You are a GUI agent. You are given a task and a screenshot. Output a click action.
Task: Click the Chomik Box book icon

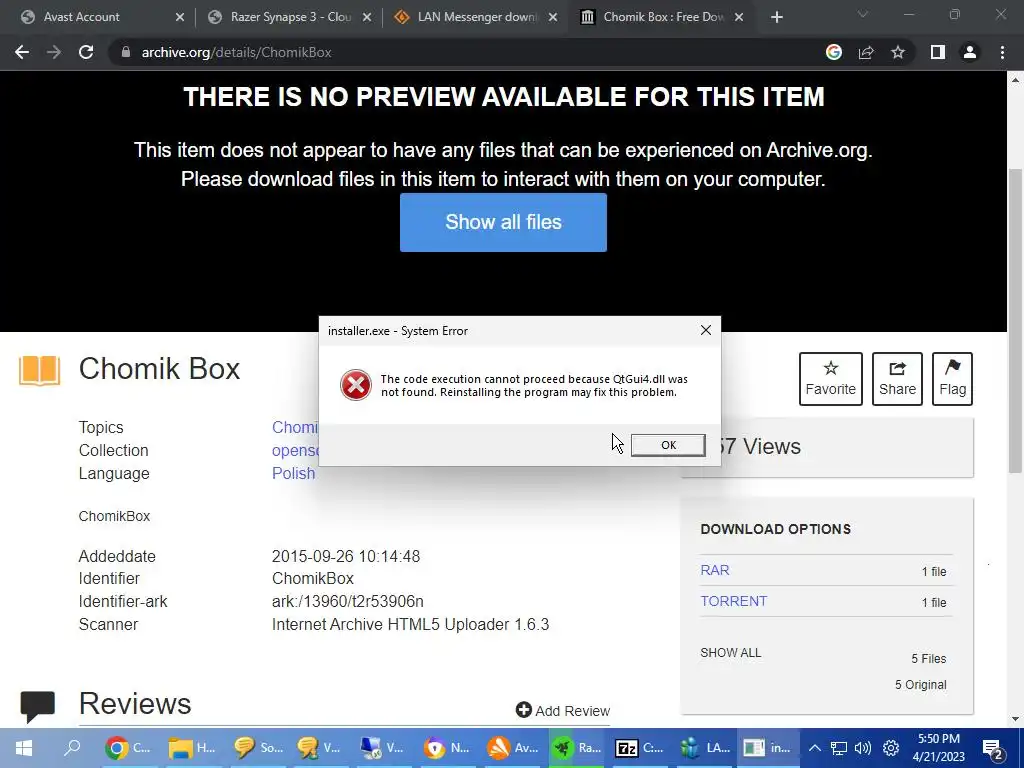point(39,370)
